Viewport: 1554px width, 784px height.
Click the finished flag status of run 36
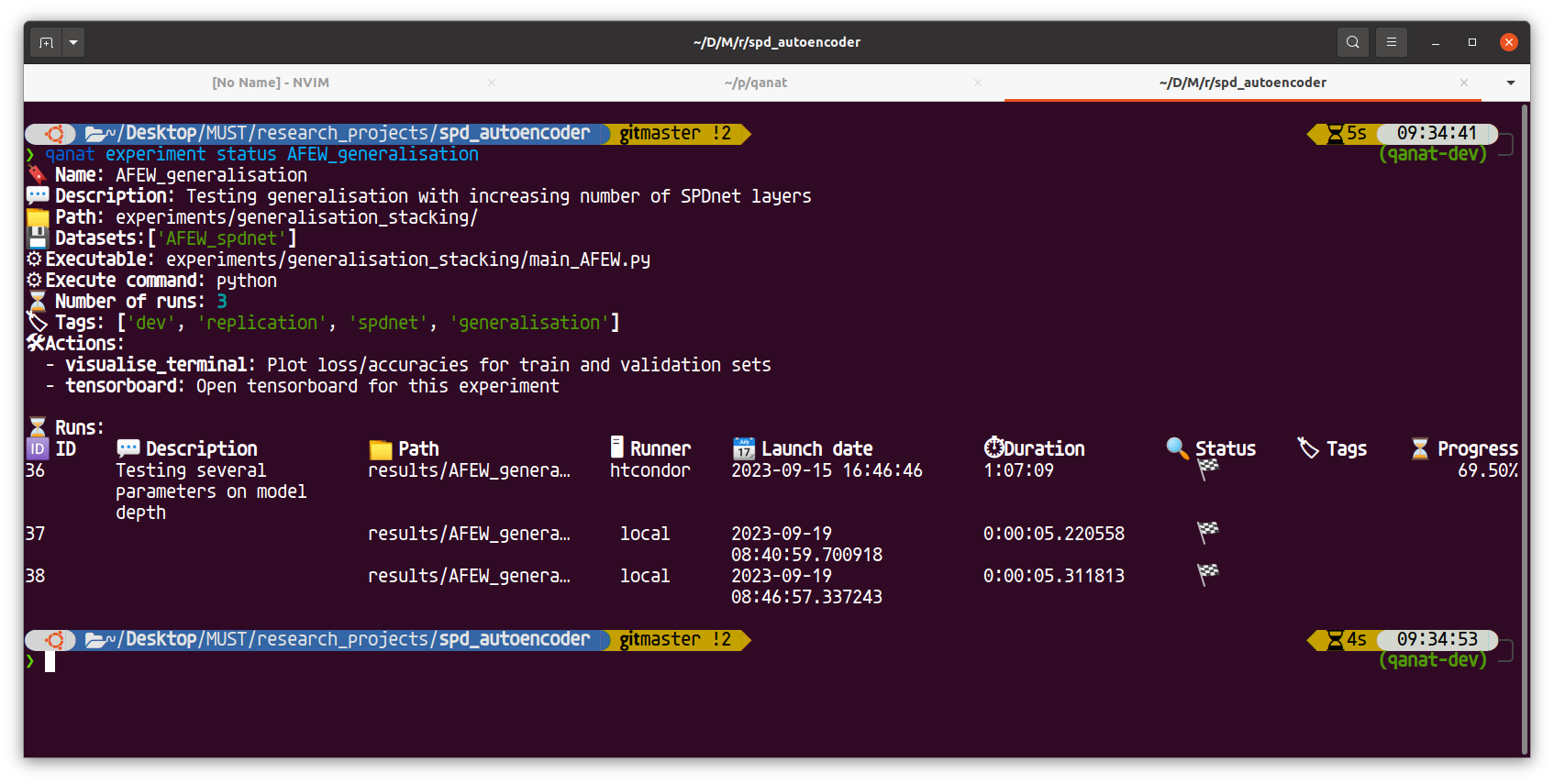pos(1208,469)
